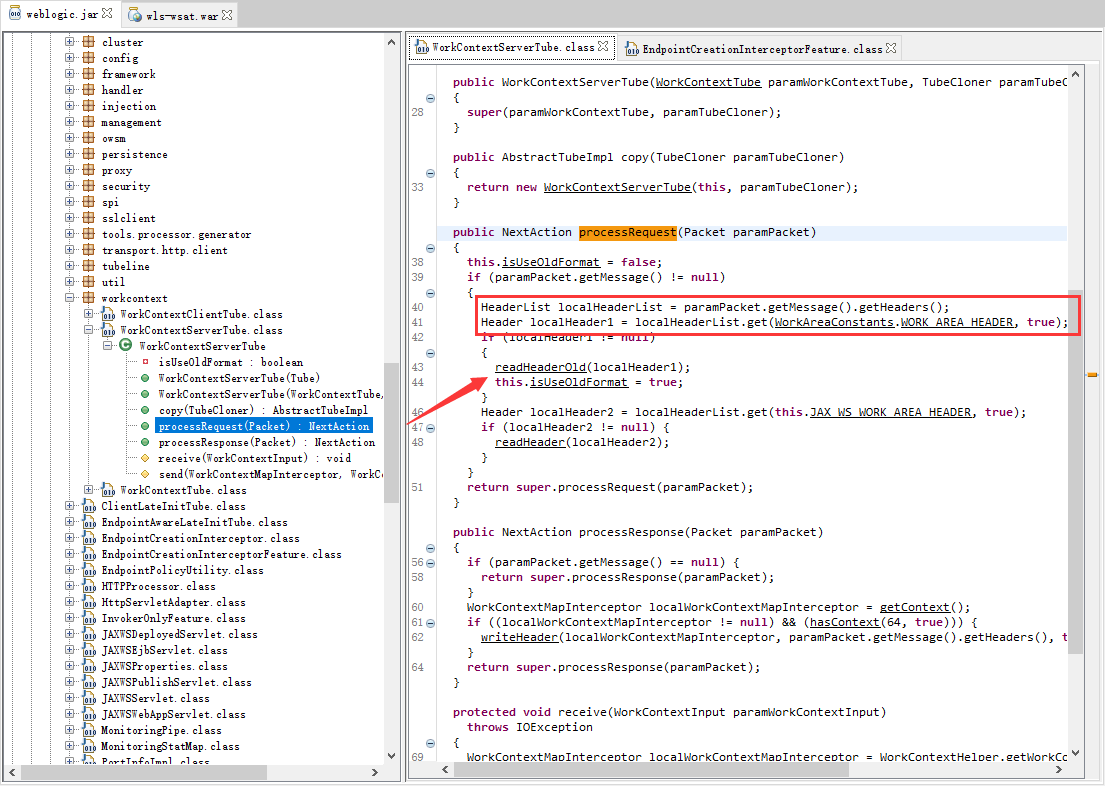Click the MonitoringPipe.class file icon
Image resolution: width=1105 pixels, height=786 pixels.
(89, 730)
